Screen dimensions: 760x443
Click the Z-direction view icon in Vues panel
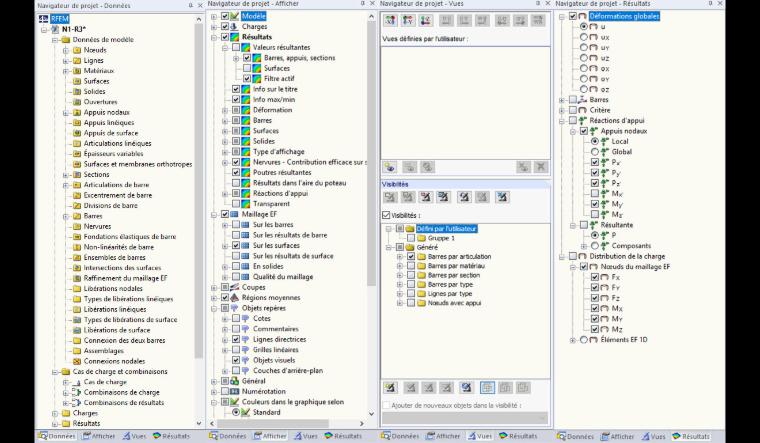point(426,20)
